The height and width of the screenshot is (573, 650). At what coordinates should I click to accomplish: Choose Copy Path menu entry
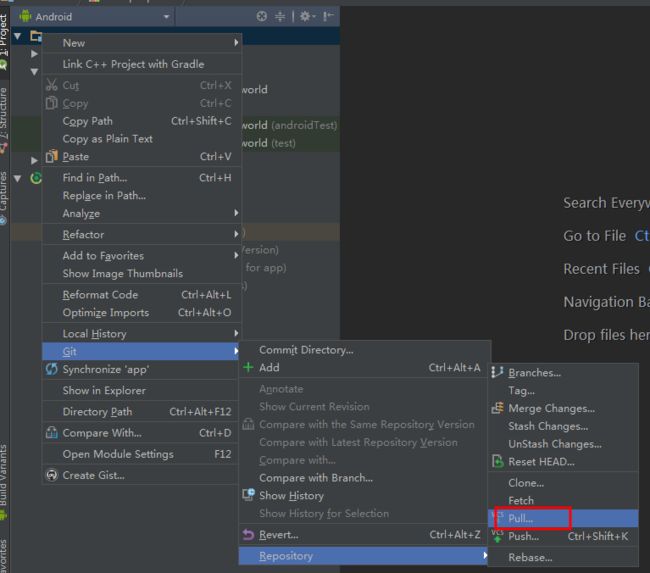pos(141,121)
